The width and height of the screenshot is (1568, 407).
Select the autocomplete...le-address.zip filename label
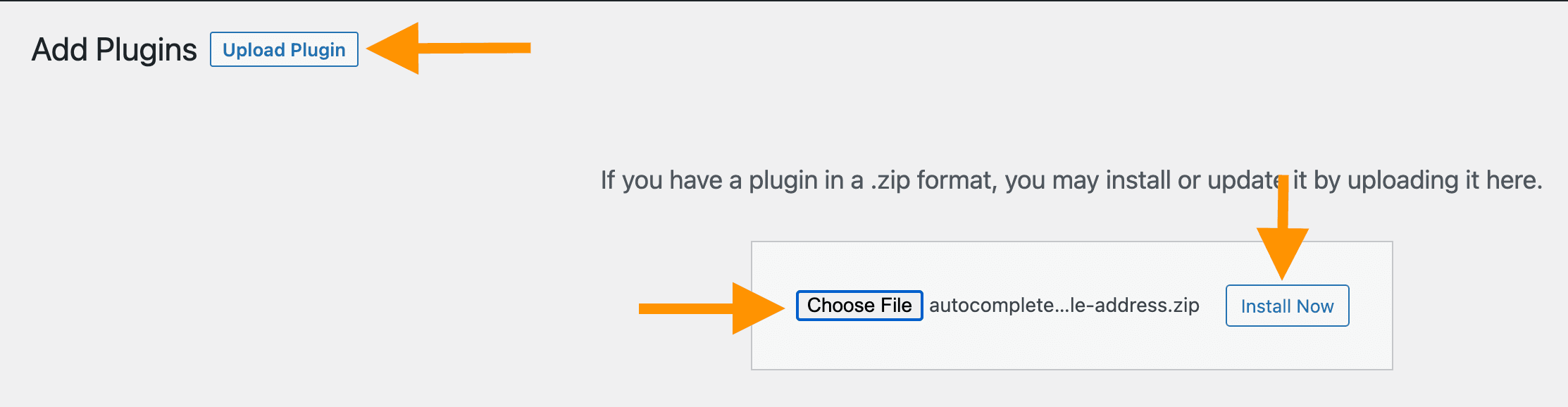pyautogui.click(x=1064, y=306)
